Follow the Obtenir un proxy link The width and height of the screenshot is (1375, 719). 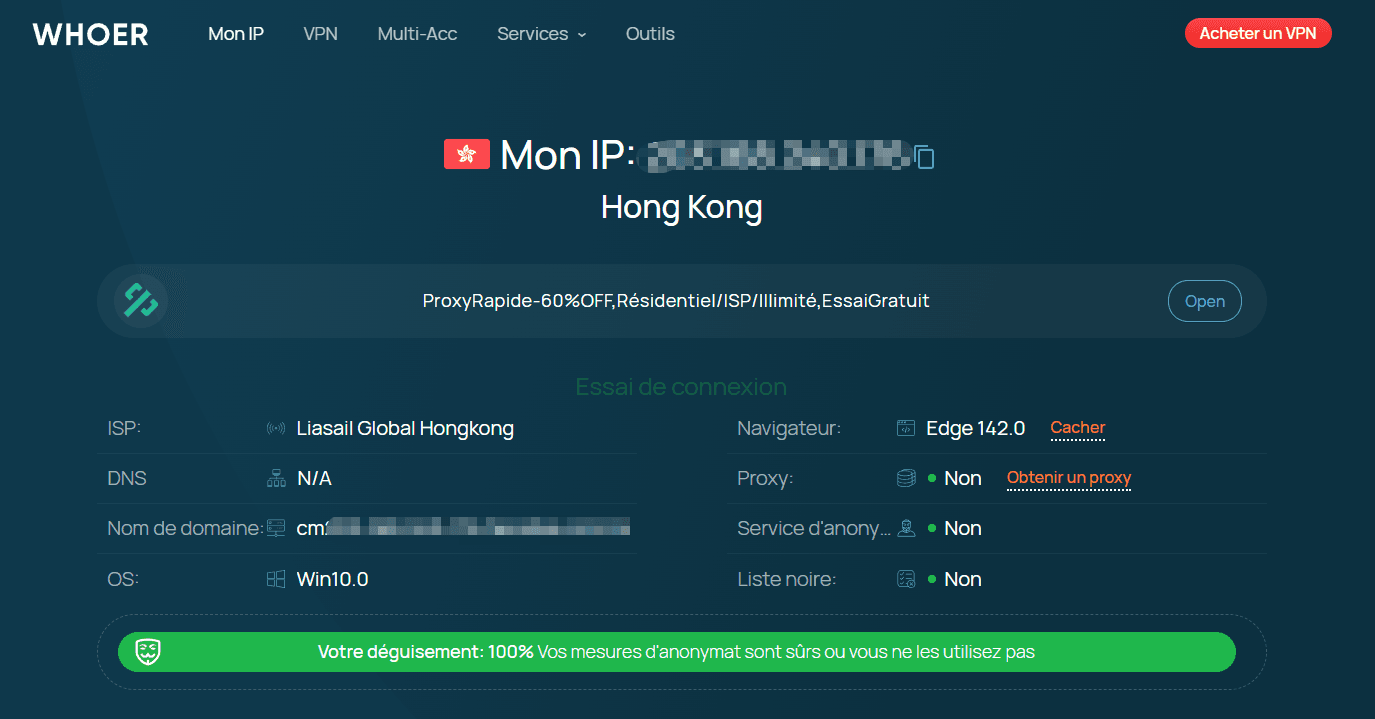tap(1068, 478)
